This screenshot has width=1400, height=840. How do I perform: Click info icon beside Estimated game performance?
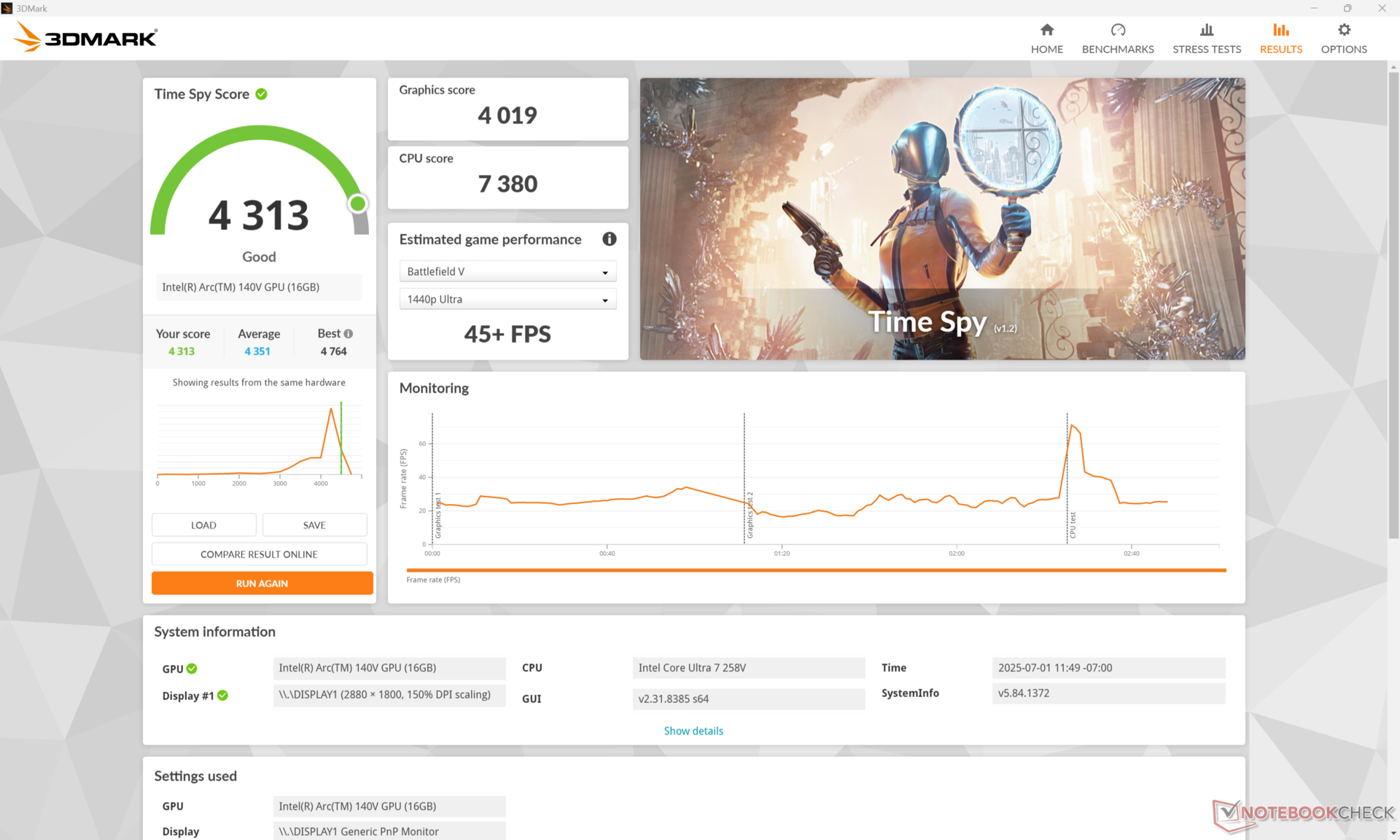pos(609,239)
